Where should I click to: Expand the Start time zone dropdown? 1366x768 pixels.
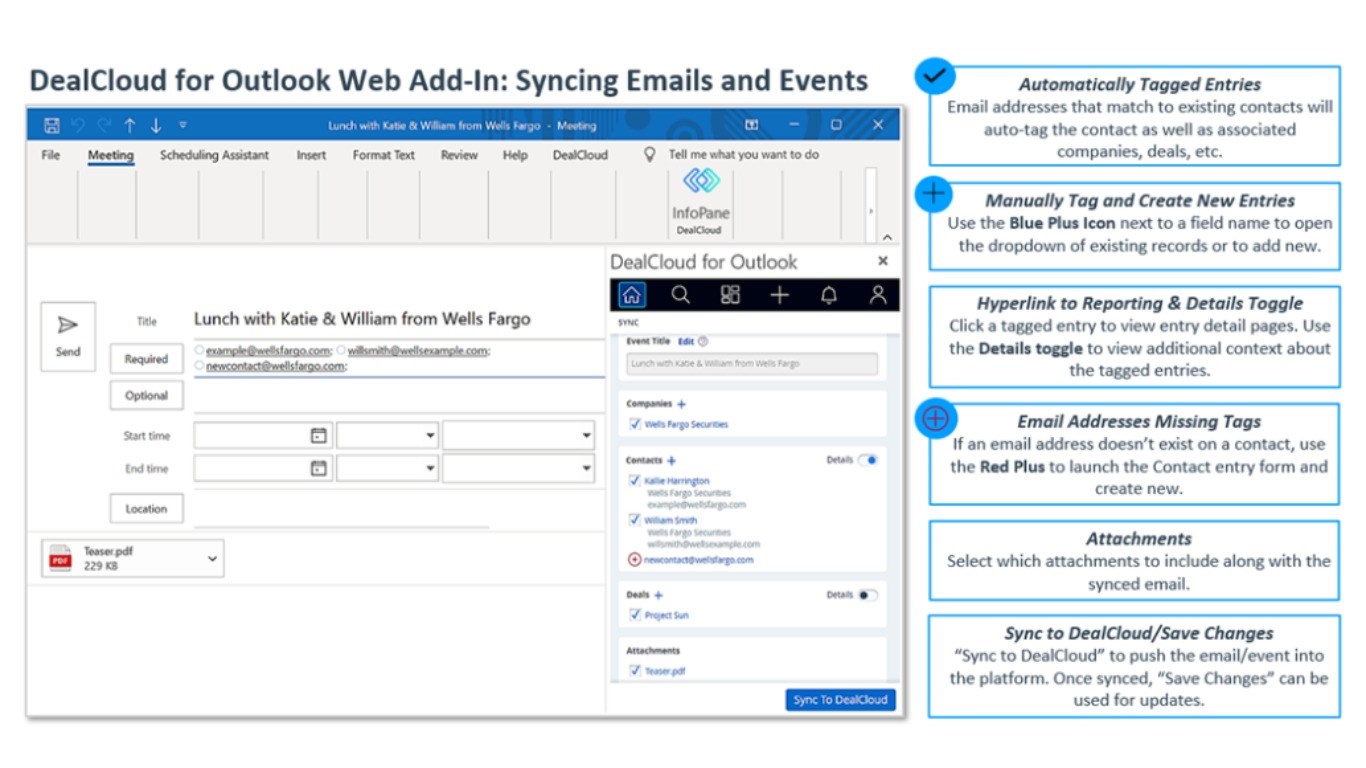[x=586, y=436]
